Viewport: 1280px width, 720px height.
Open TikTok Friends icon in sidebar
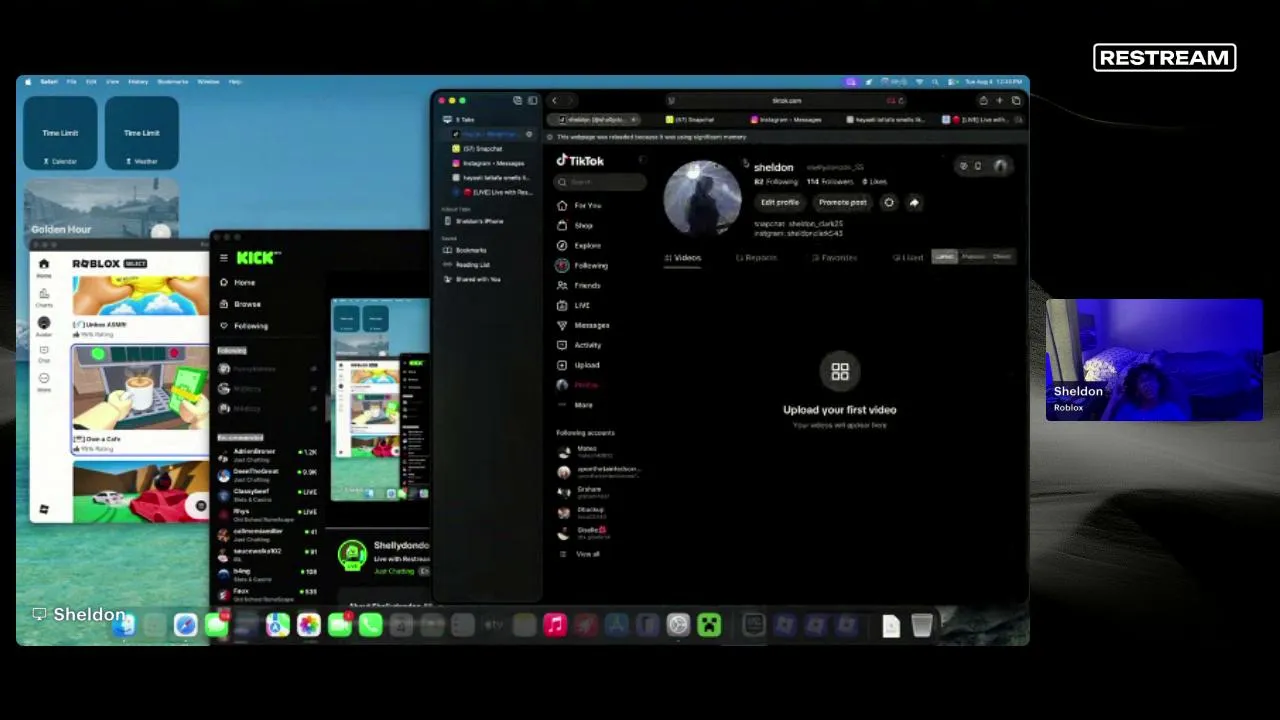(x=563, y=285)
